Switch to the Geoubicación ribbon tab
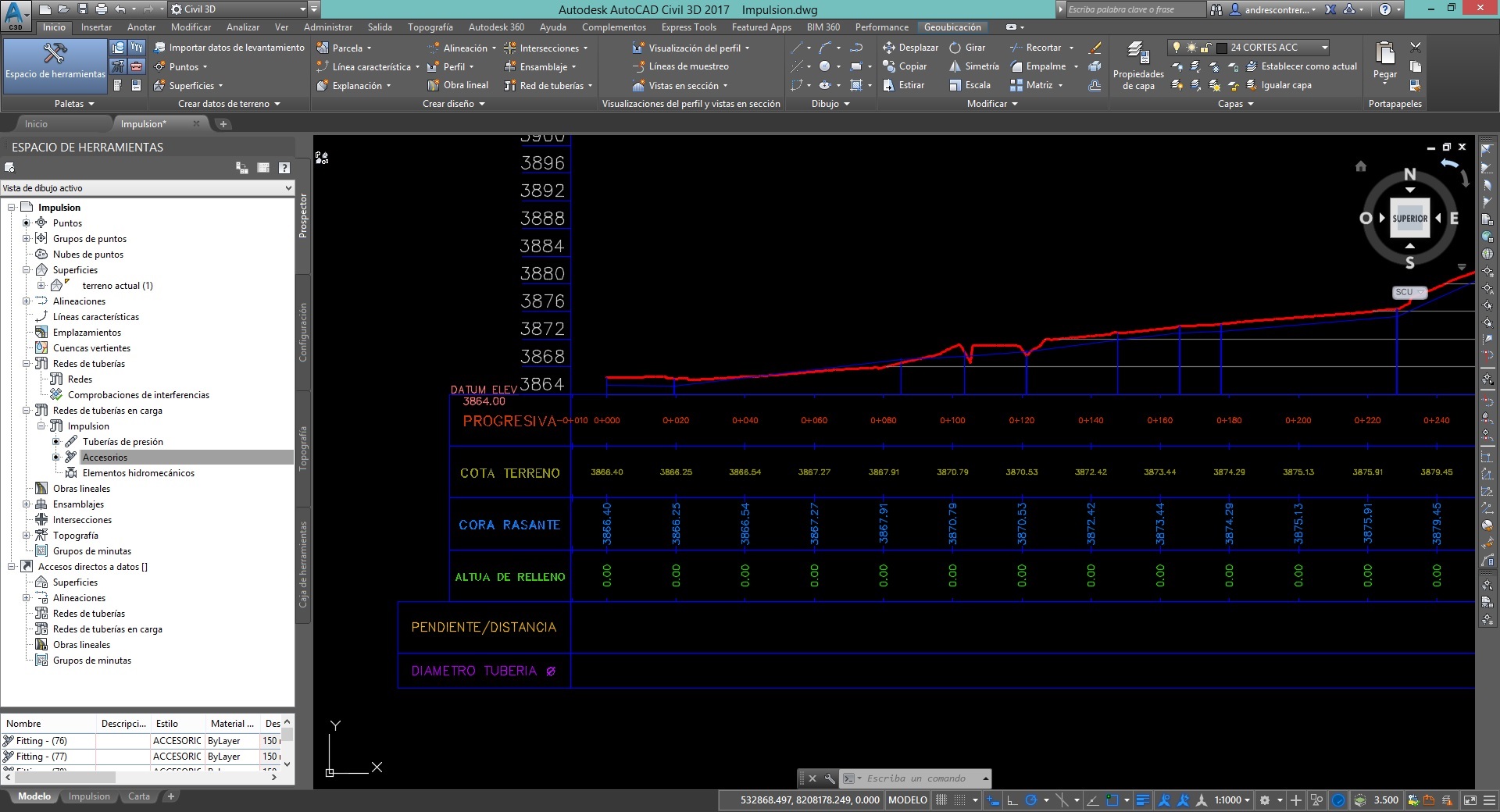 (x=952, y=27)
